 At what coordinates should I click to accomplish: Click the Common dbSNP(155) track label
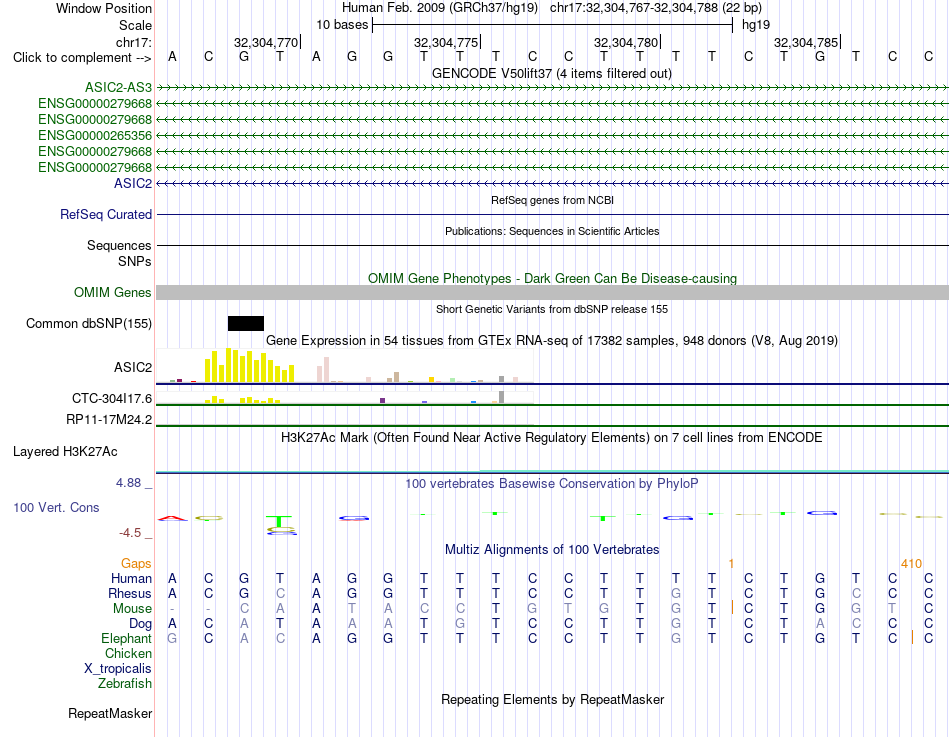89,324
